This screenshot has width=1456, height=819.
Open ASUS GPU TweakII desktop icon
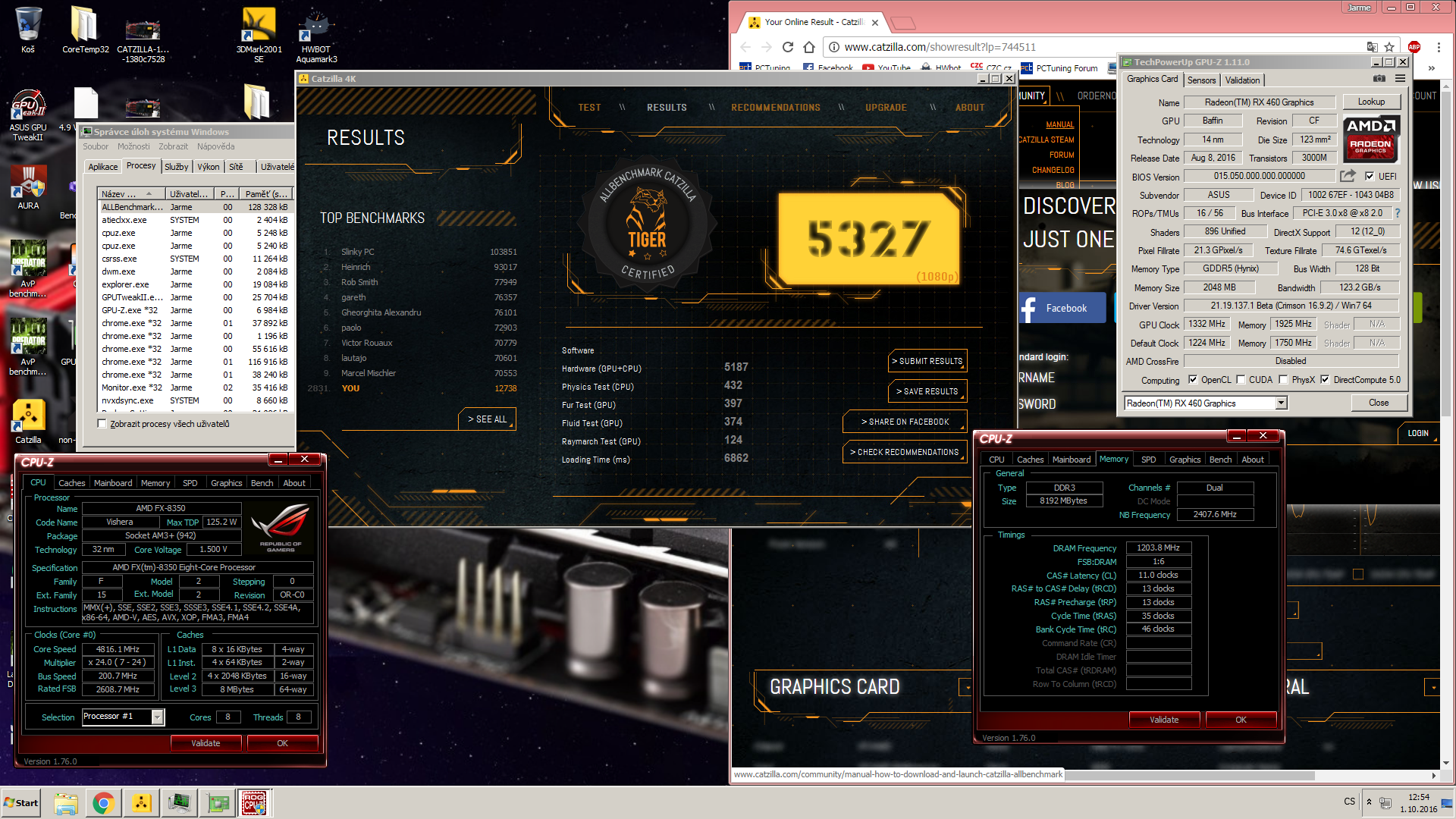28,115
